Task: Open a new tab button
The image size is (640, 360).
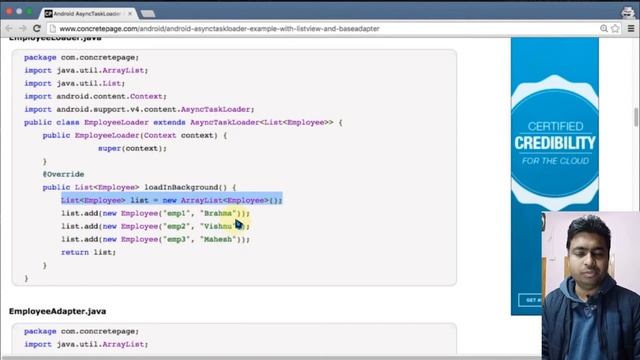Action: coord(147,14)
